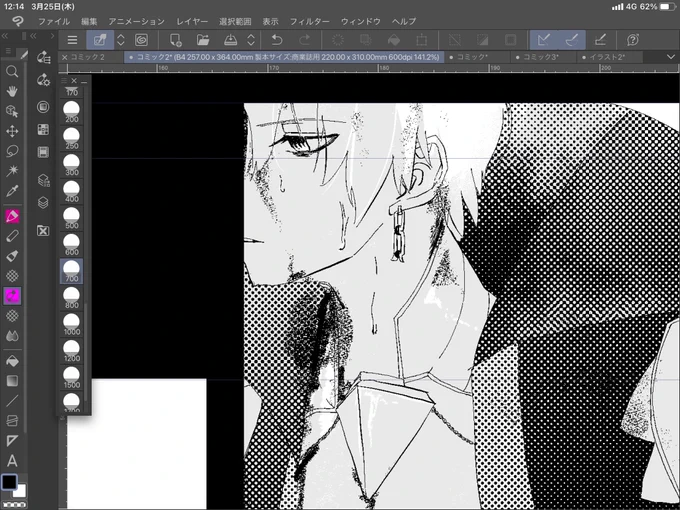Click the stepper arrows before spiral icon
680x510 pixels.
(x=121, y=40)
